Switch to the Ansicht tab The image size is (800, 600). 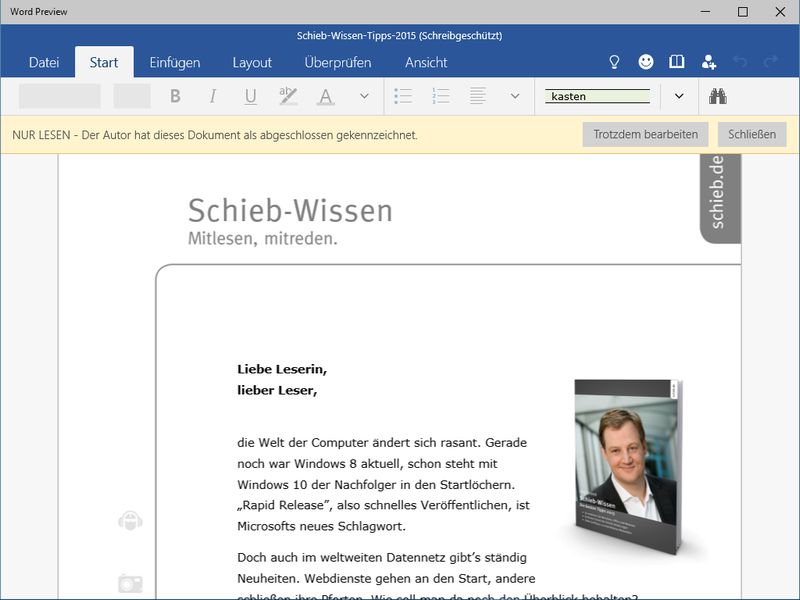(x=426, y=62)
